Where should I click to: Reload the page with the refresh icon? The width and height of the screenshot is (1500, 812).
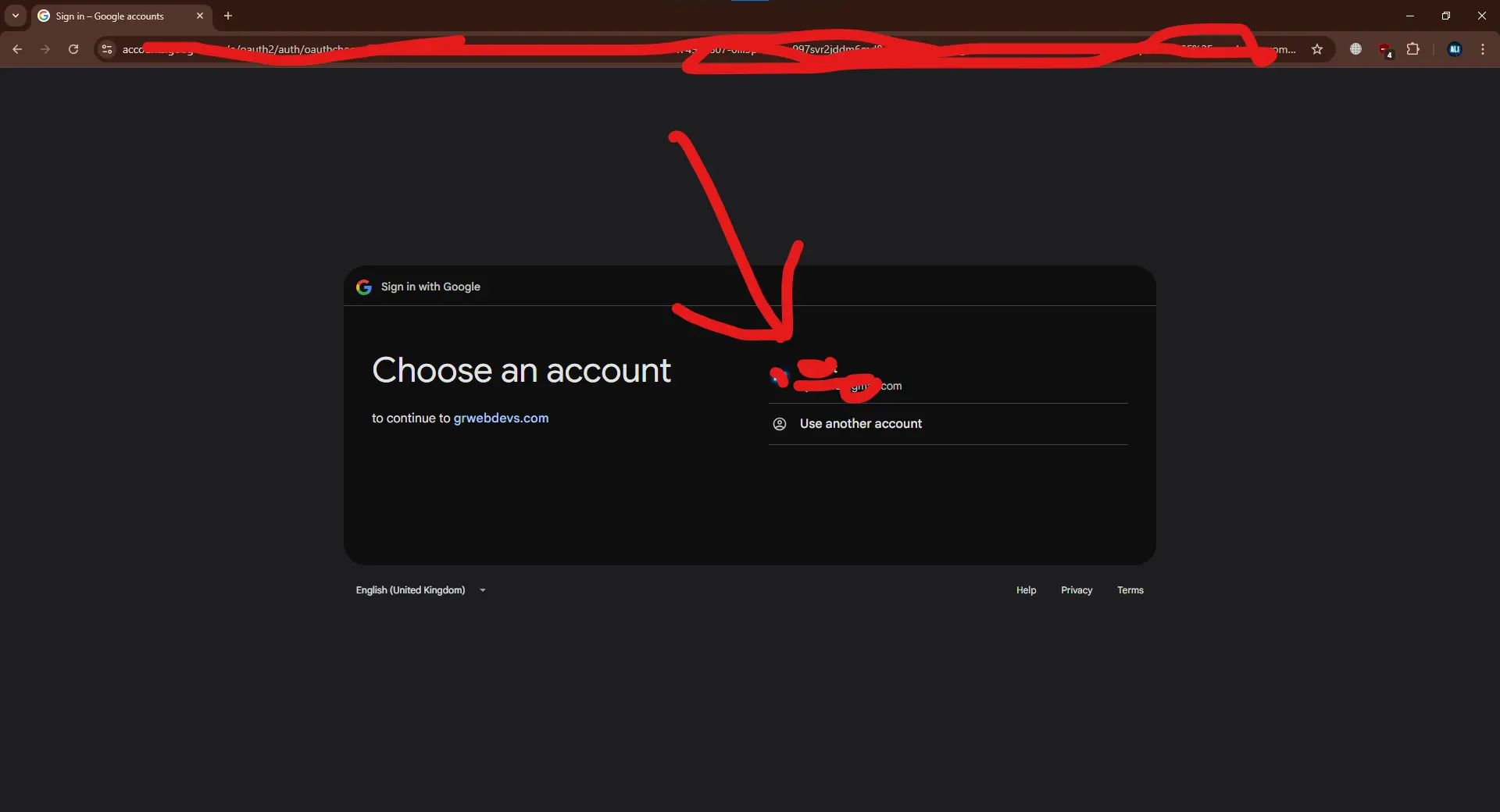tap(73, 49)
